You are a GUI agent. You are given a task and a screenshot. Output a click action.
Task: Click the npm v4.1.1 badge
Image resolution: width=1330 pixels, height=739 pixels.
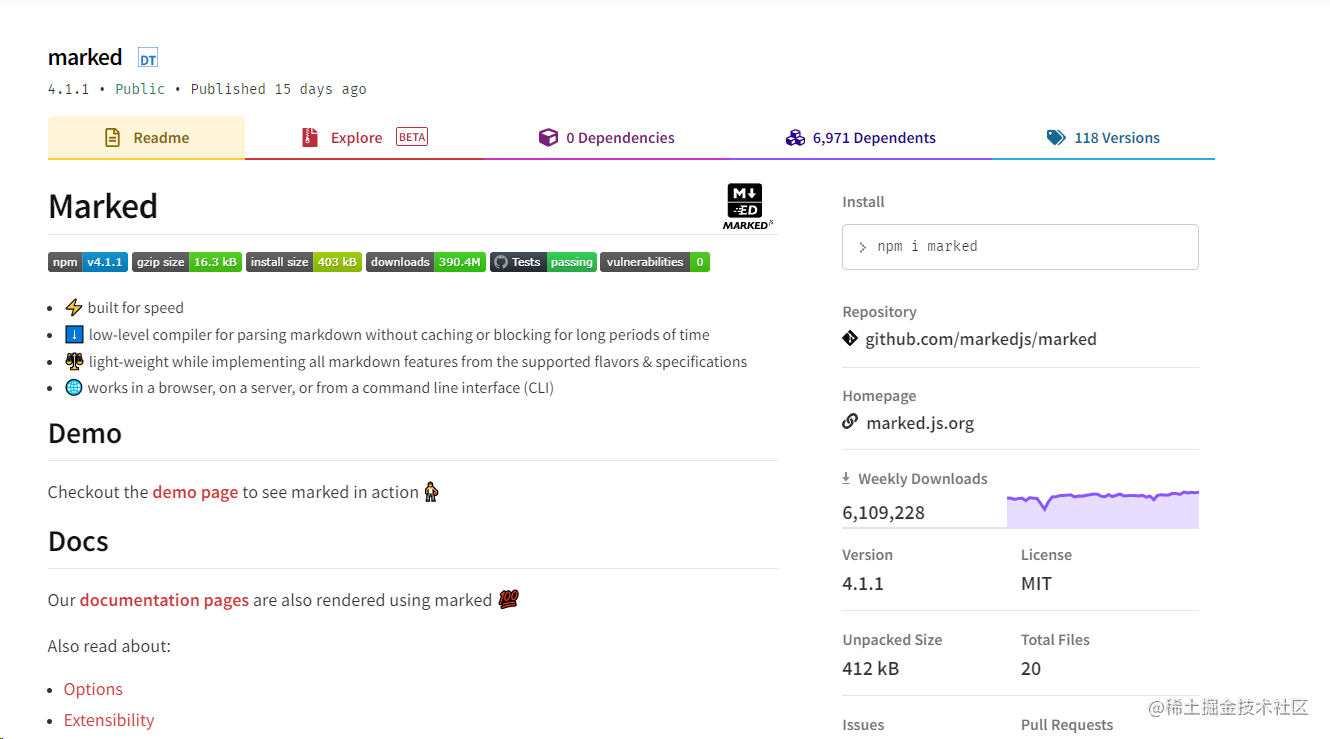(x=88, y=262)
